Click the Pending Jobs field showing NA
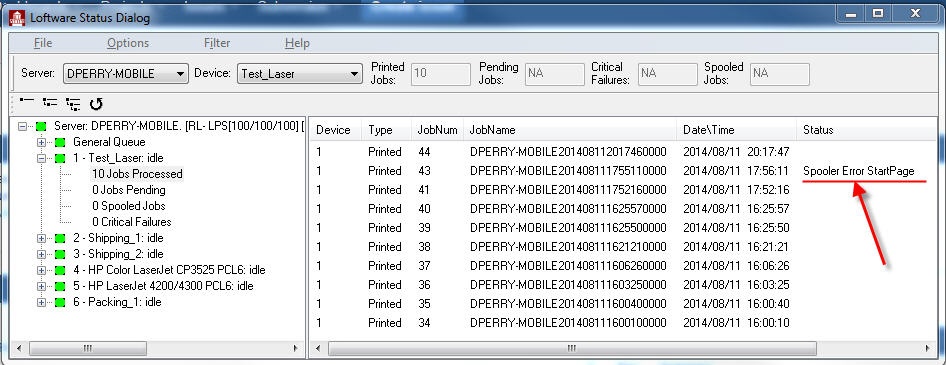Viewport: 946px width, 365px height. tap(554, 74)
